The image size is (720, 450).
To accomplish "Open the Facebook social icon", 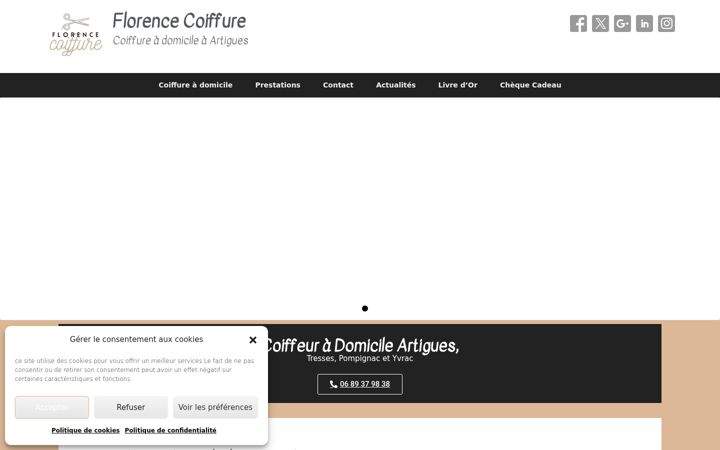I will click(x=578, y=23).
